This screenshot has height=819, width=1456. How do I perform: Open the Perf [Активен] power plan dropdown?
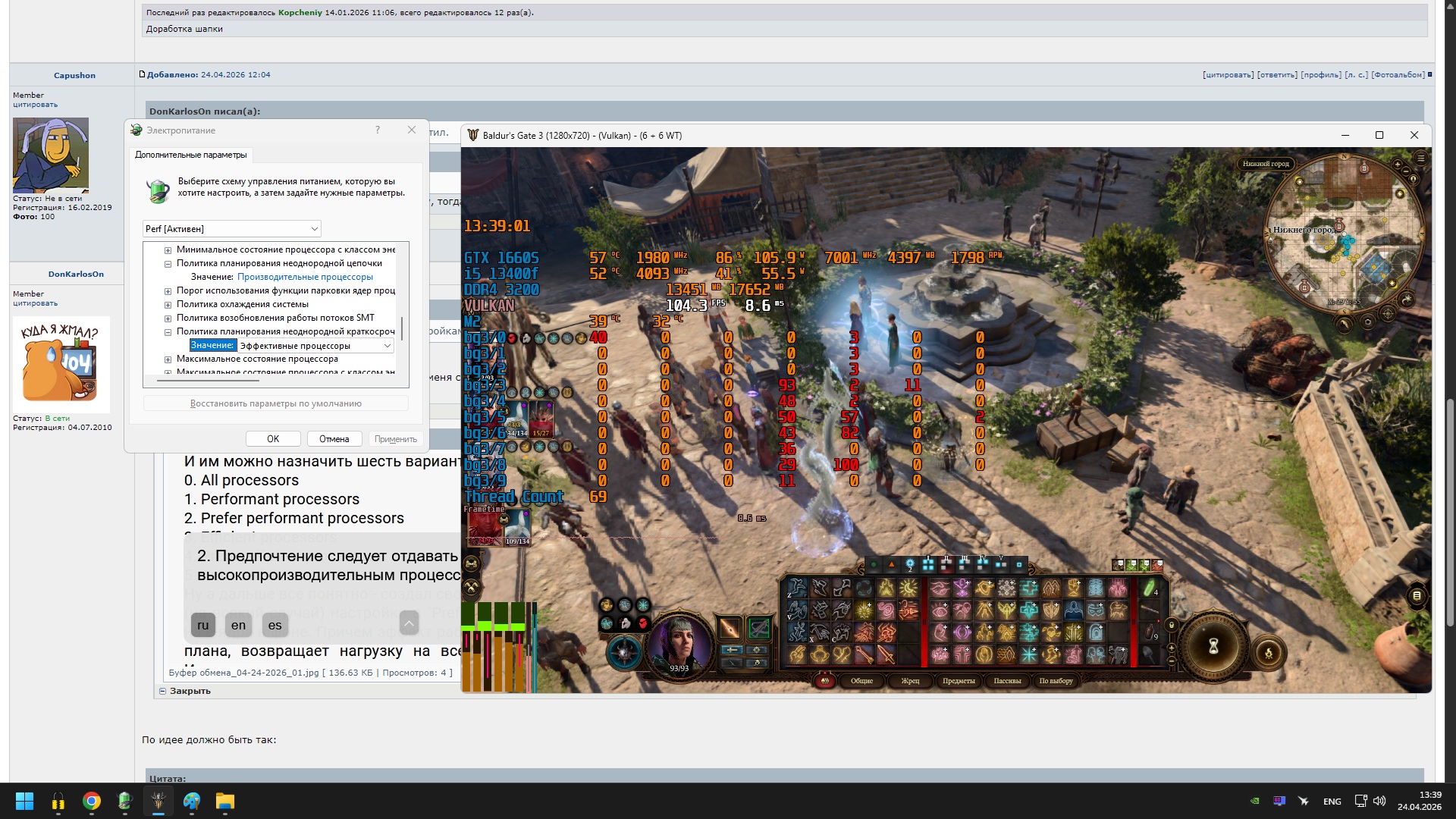[232, 228]
